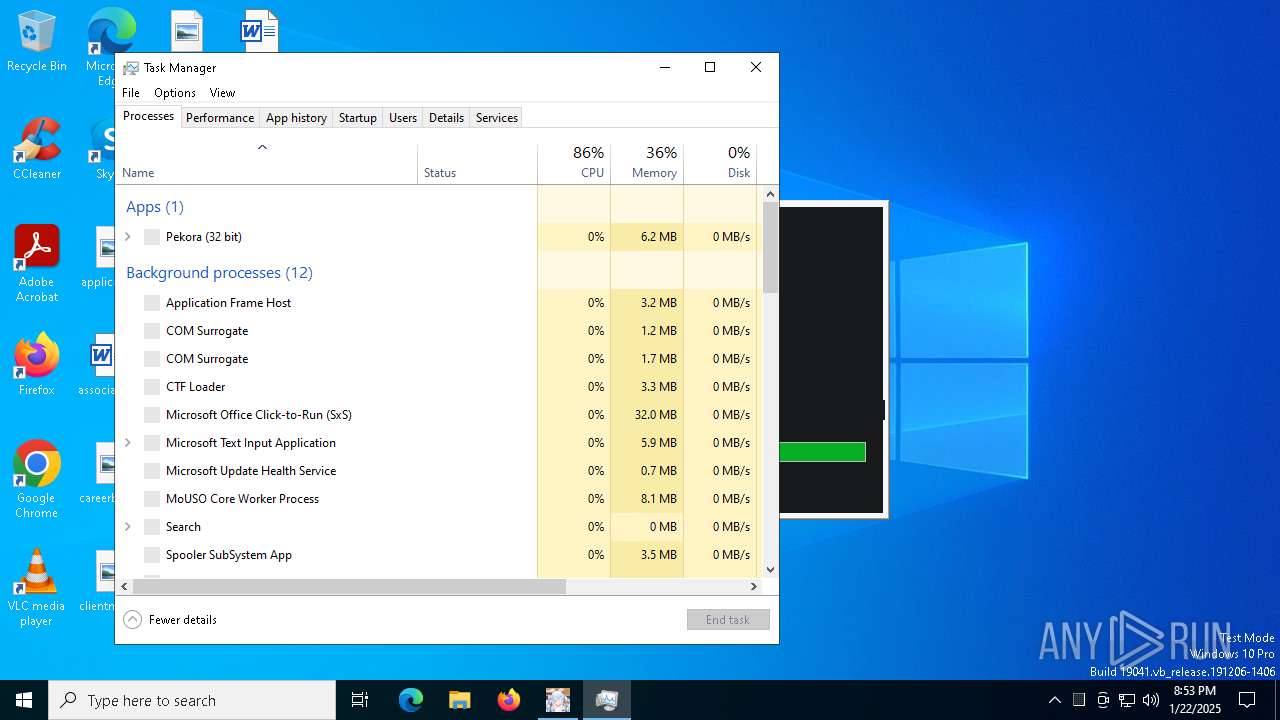The height and width of the screenshot is (720, 1280).
Task: Open Windows Start menu
Action: (24, 700)
